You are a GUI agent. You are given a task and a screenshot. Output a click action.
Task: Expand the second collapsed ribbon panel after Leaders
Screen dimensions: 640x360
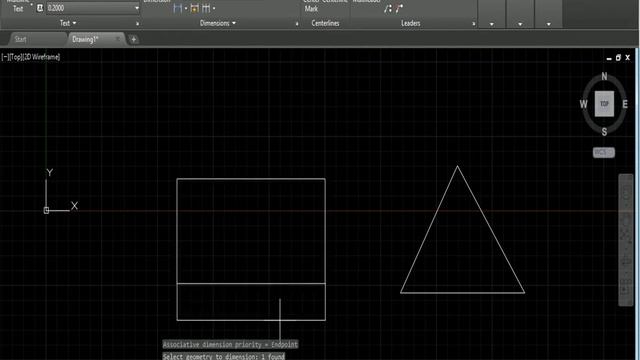pyautogui.click(x=520, y=24)
